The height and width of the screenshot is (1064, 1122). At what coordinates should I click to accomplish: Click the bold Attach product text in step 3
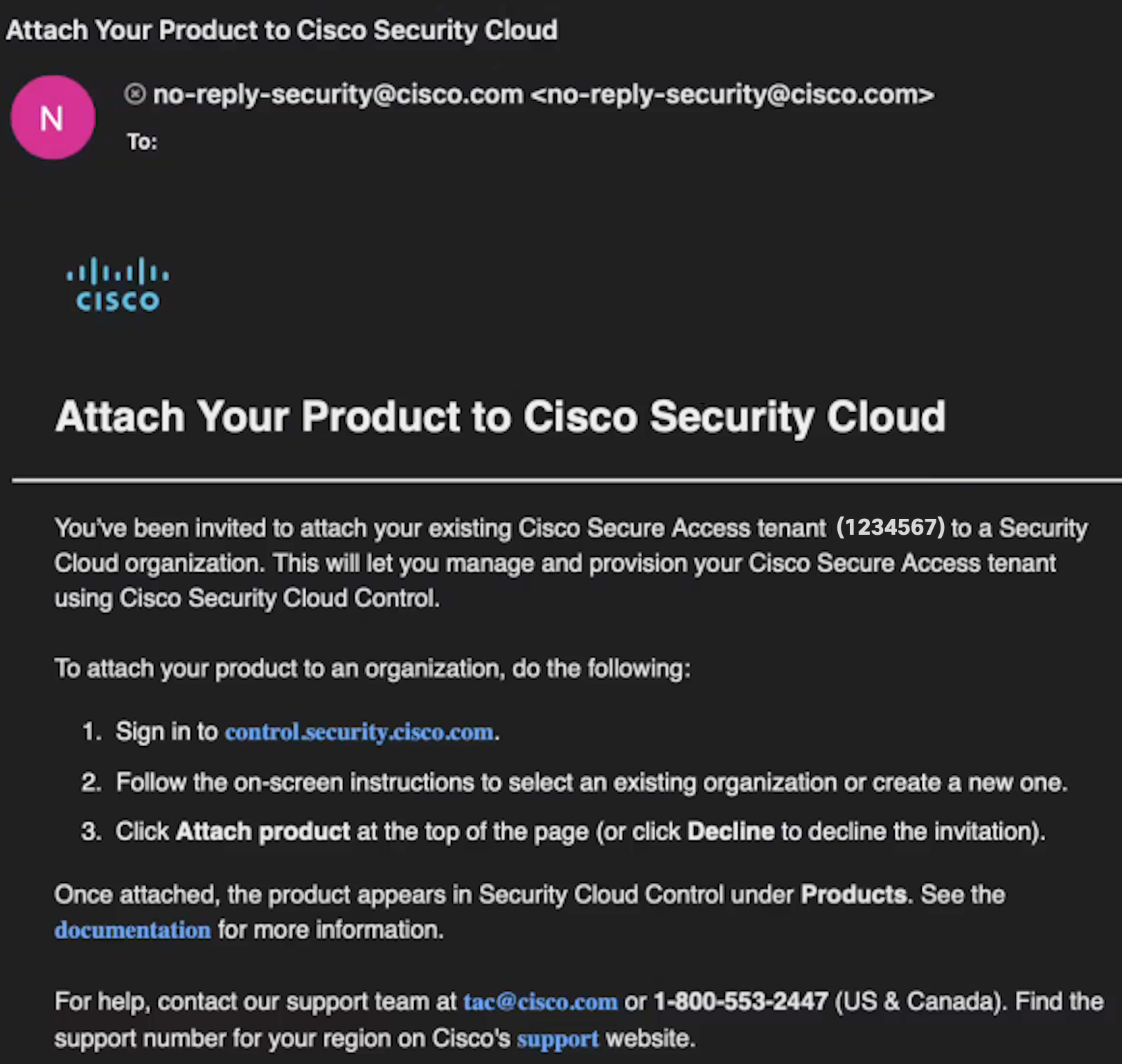[x=262, y=831]
